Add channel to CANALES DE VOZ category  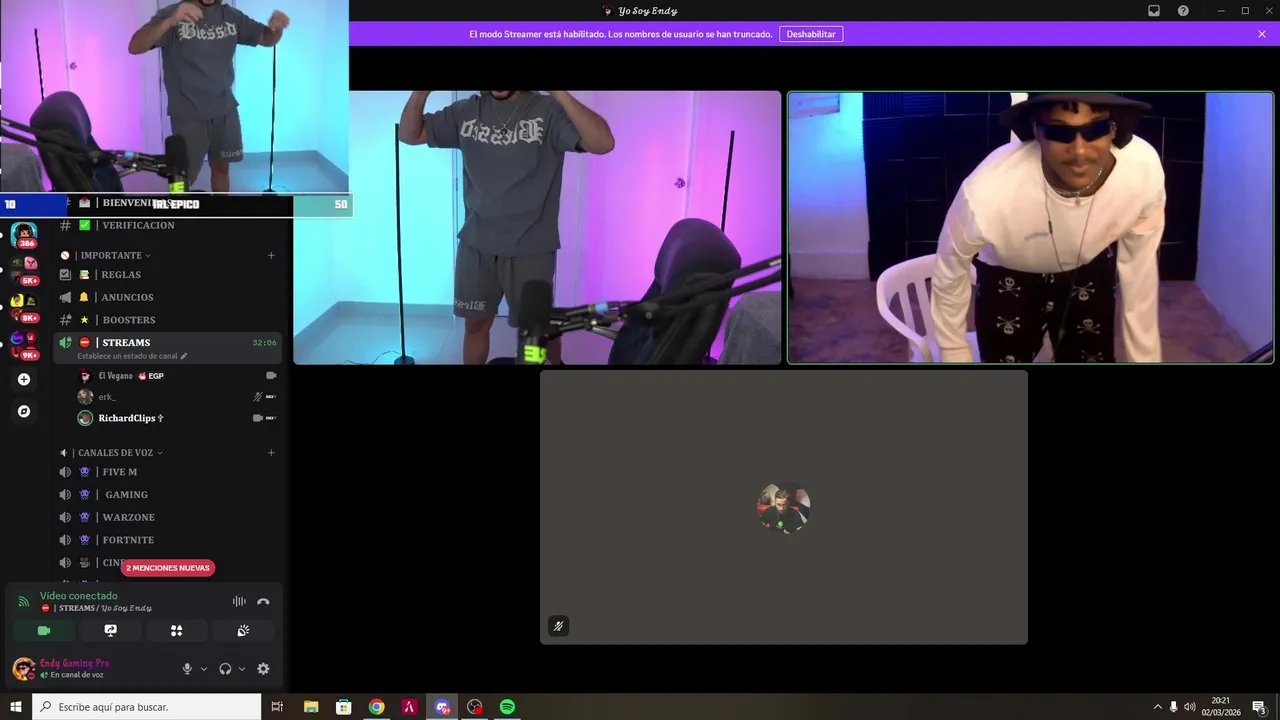coord(271,452)
